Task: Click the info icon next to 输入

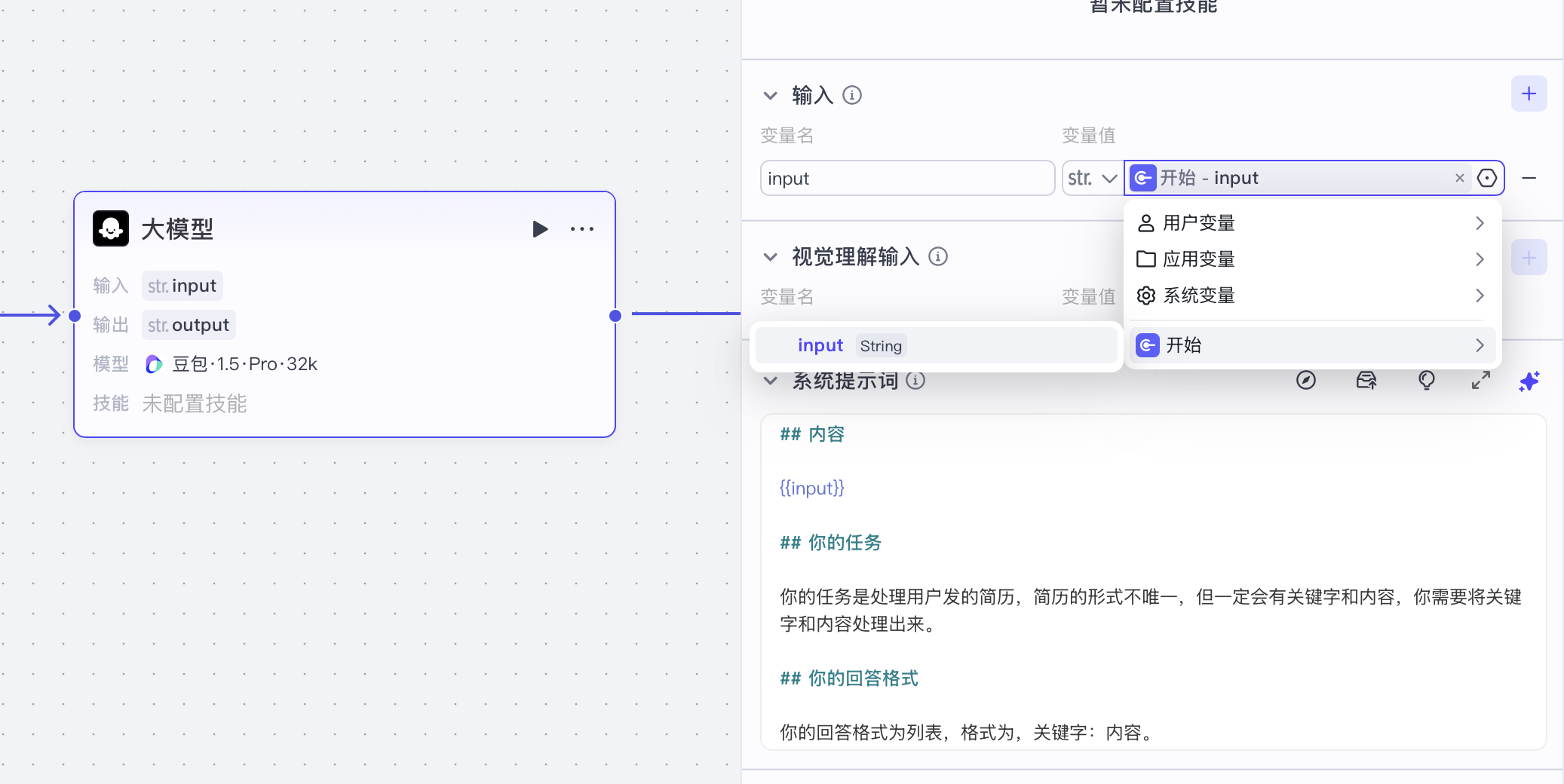Action: point(851,96)
